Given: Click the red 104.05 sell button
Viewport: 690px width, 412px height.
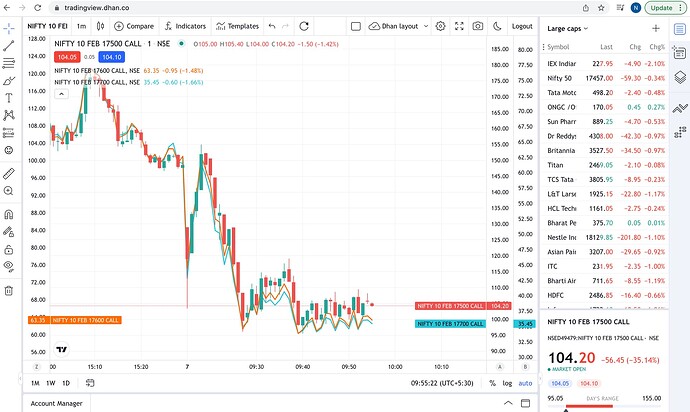Looking at the screenshot, I should 67,57.
